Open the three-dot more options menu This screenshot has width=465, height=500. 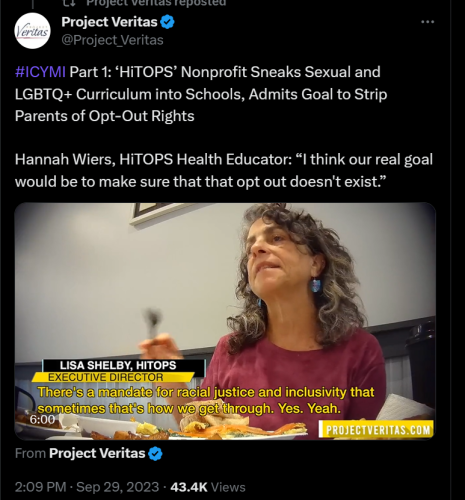[x=427, y=22]
